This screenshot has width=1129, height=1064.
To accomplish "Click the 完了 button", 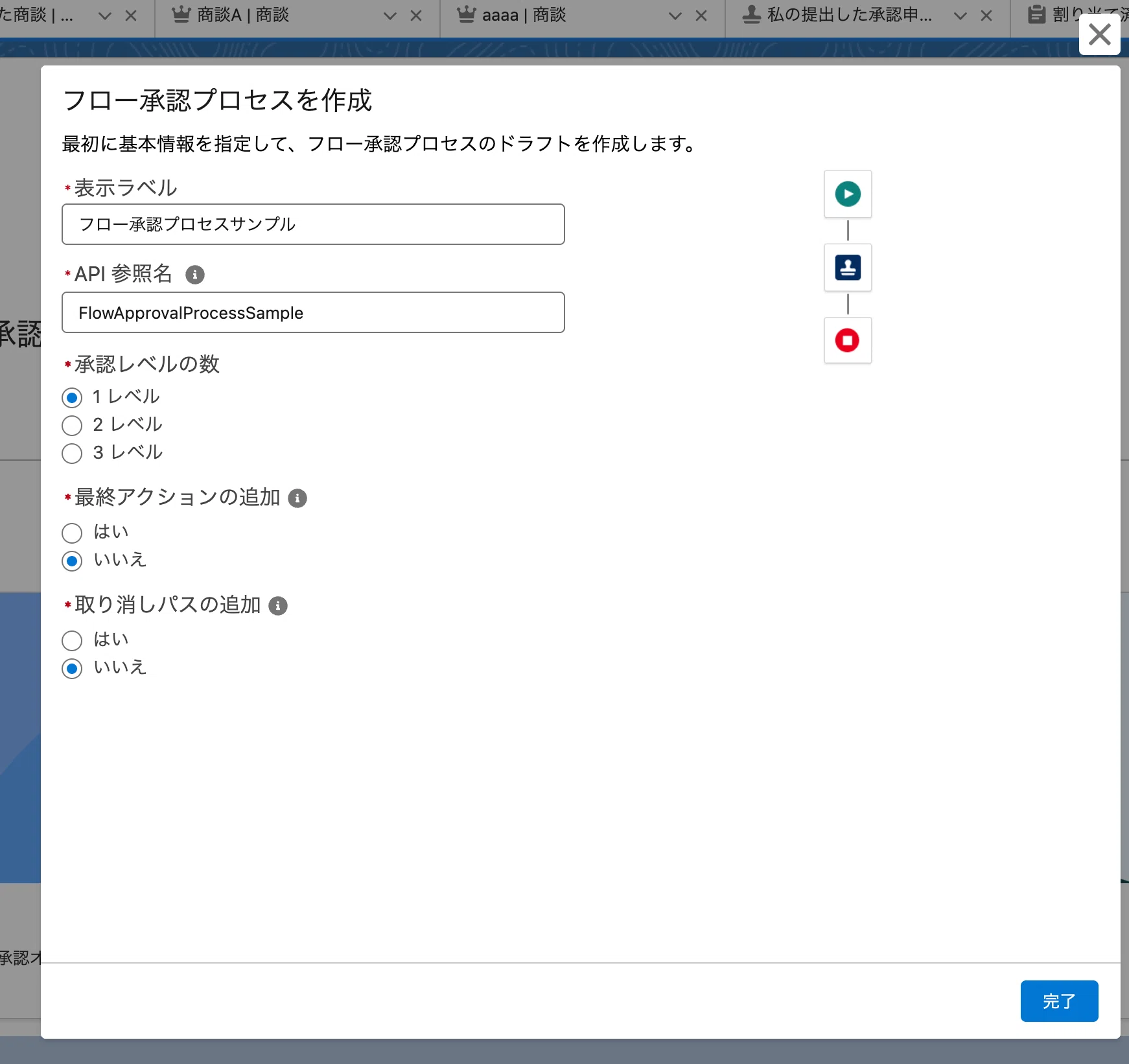I will (x=1059, y=1001).
